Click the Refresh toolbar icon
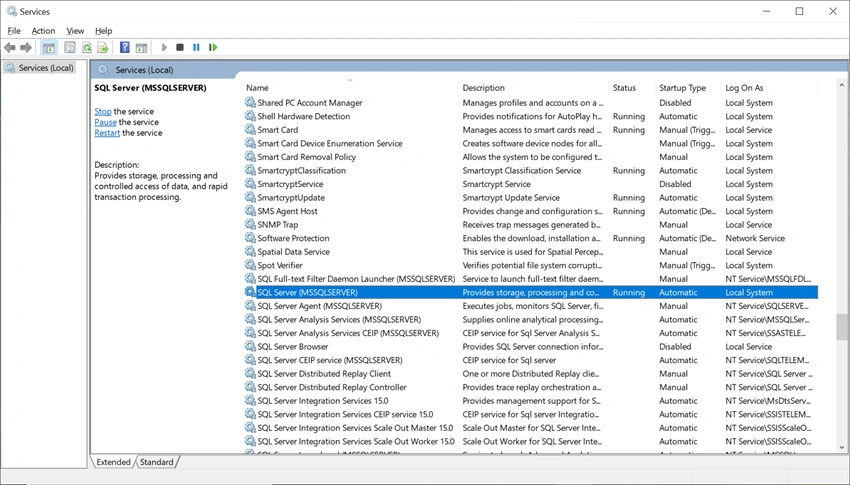The width and height of the screenshot is (850, 485). coord(86,48)
